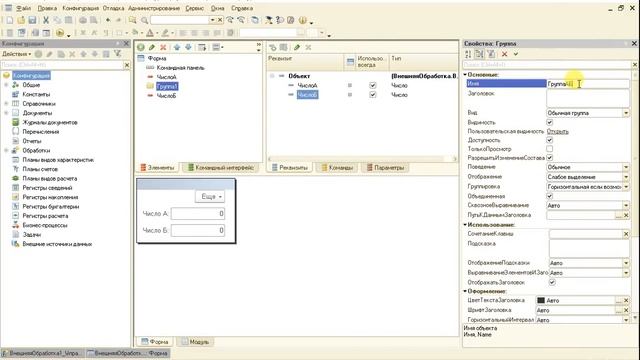Switch to the Командный интерфейс tab
Image resolution: width=640 pixels, height=360 pixels.
click(x=220, y=168)
